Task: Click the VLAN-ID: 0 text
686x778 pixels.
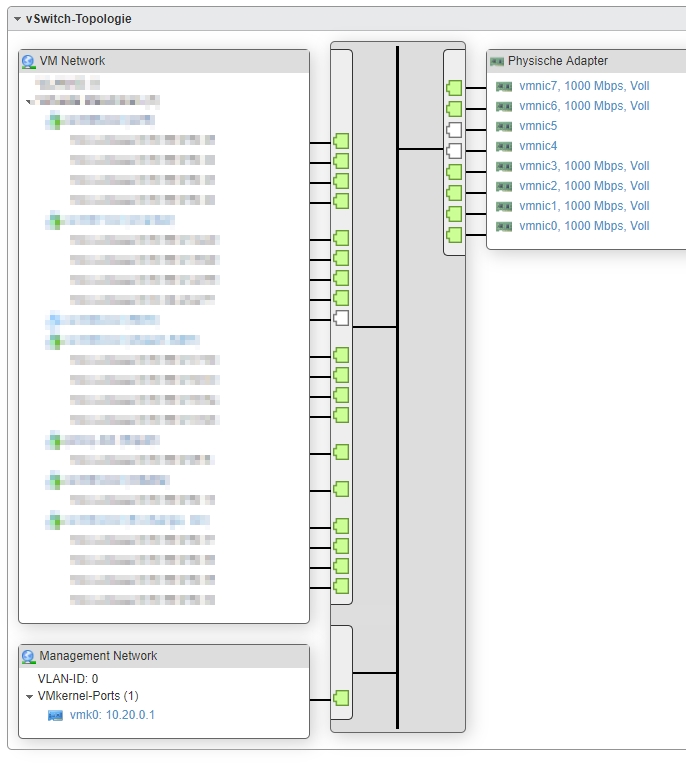Action: (x=68, y=678)
